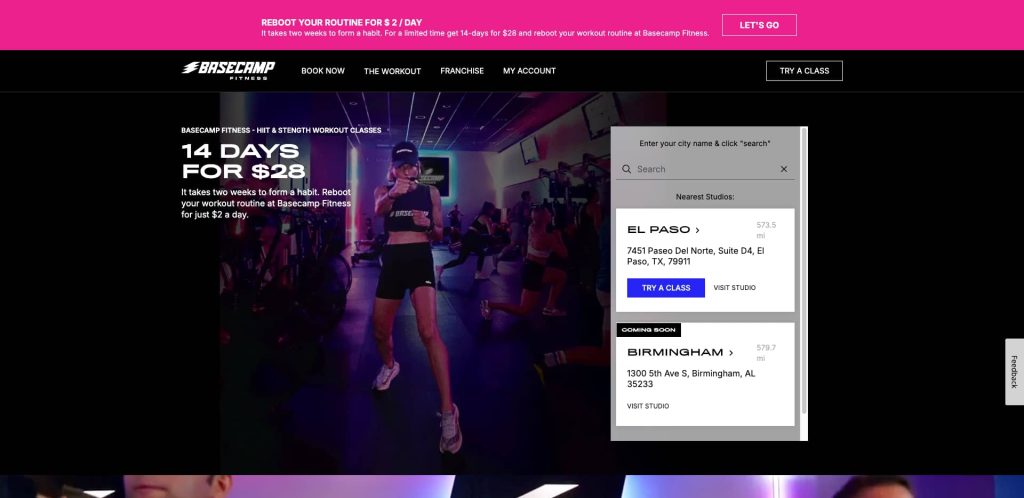The width and height of the screenshot is (1024, 498).
Task: Click the Coming Soon badge on Birmingham
Action: (x=648, y=330)
